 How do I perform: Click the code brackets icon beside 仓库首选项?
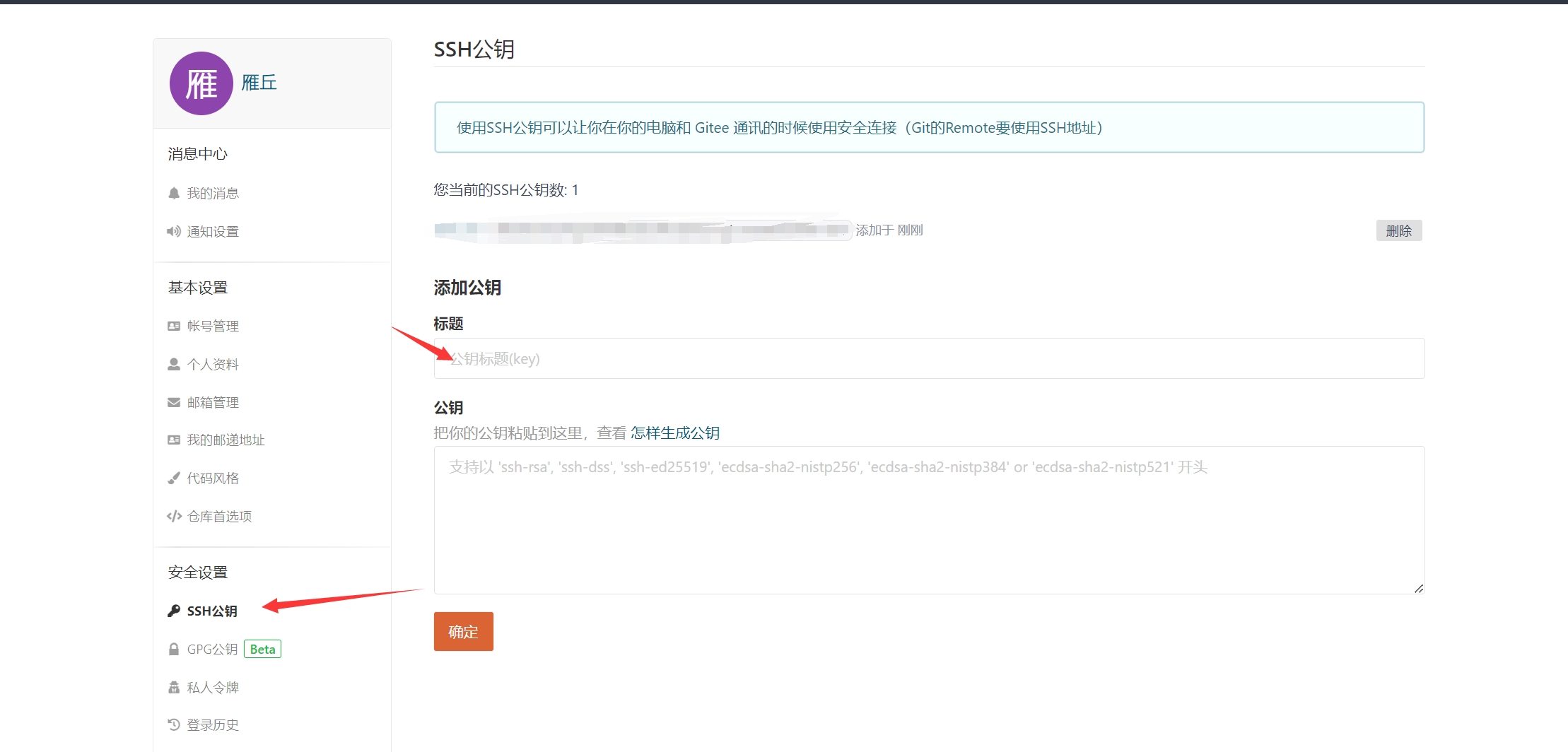point(174,516)
